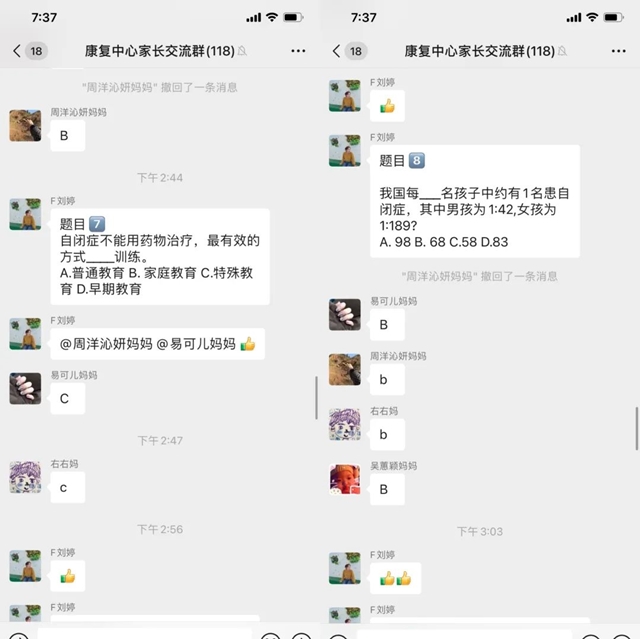Tap the right chat scrollbar indicator
The height and width of the screenshot is (639, 640).
pos(636,428)
